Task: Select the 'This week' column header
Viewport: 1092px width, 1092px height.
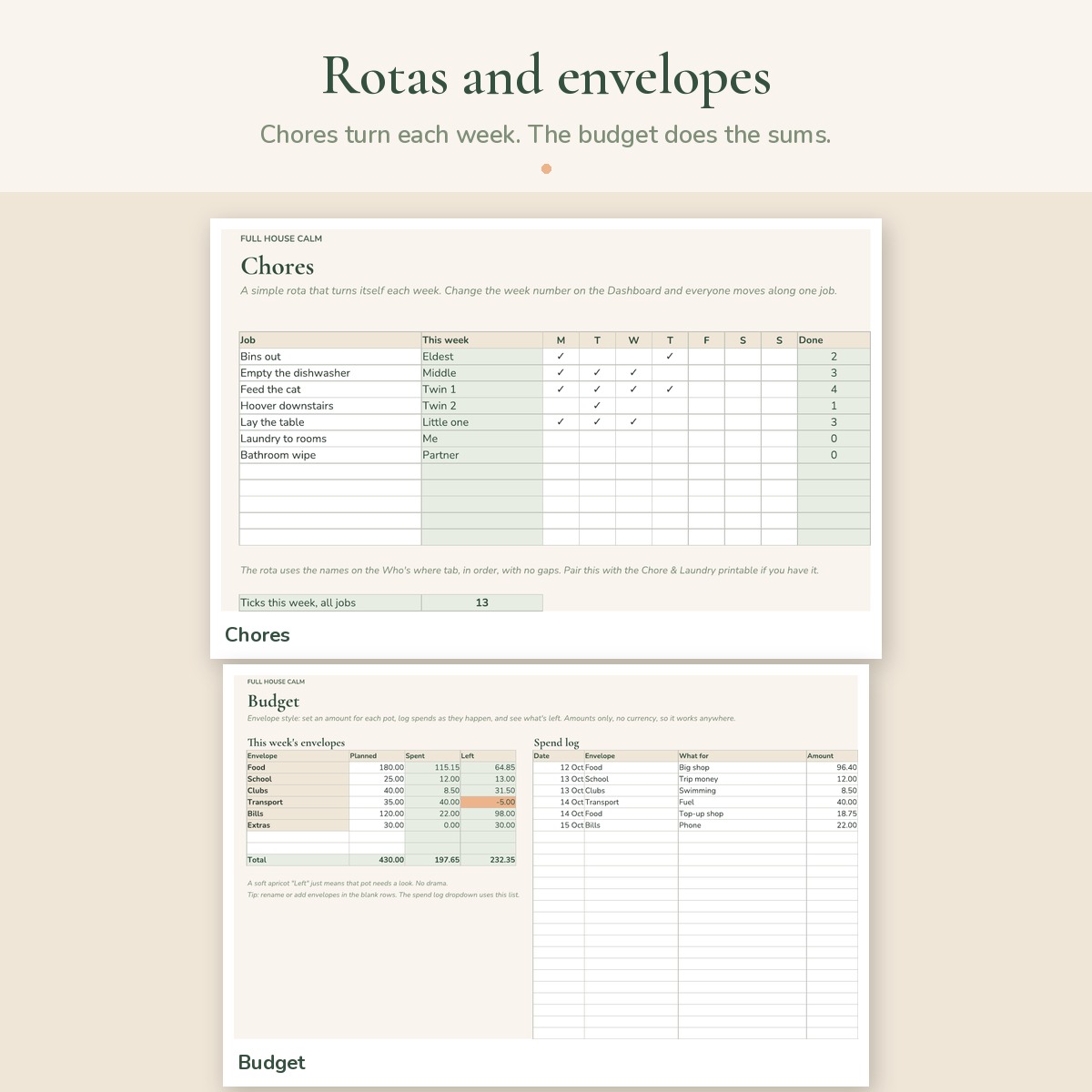Action: coord(482,340)
